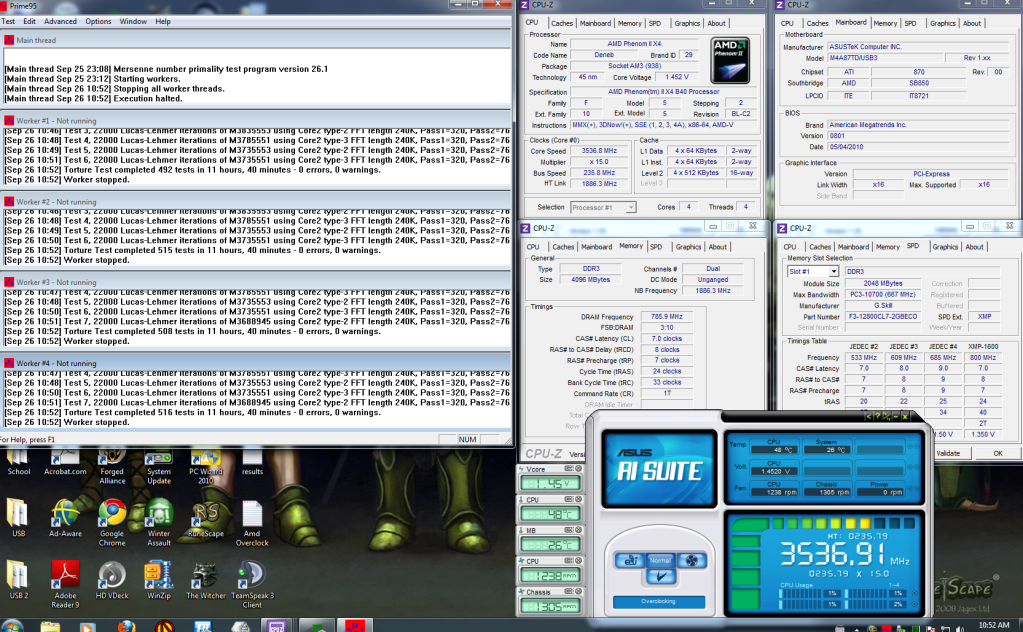
Task: Open the Winter Assault game shortcut
Action: pos(159,522)
